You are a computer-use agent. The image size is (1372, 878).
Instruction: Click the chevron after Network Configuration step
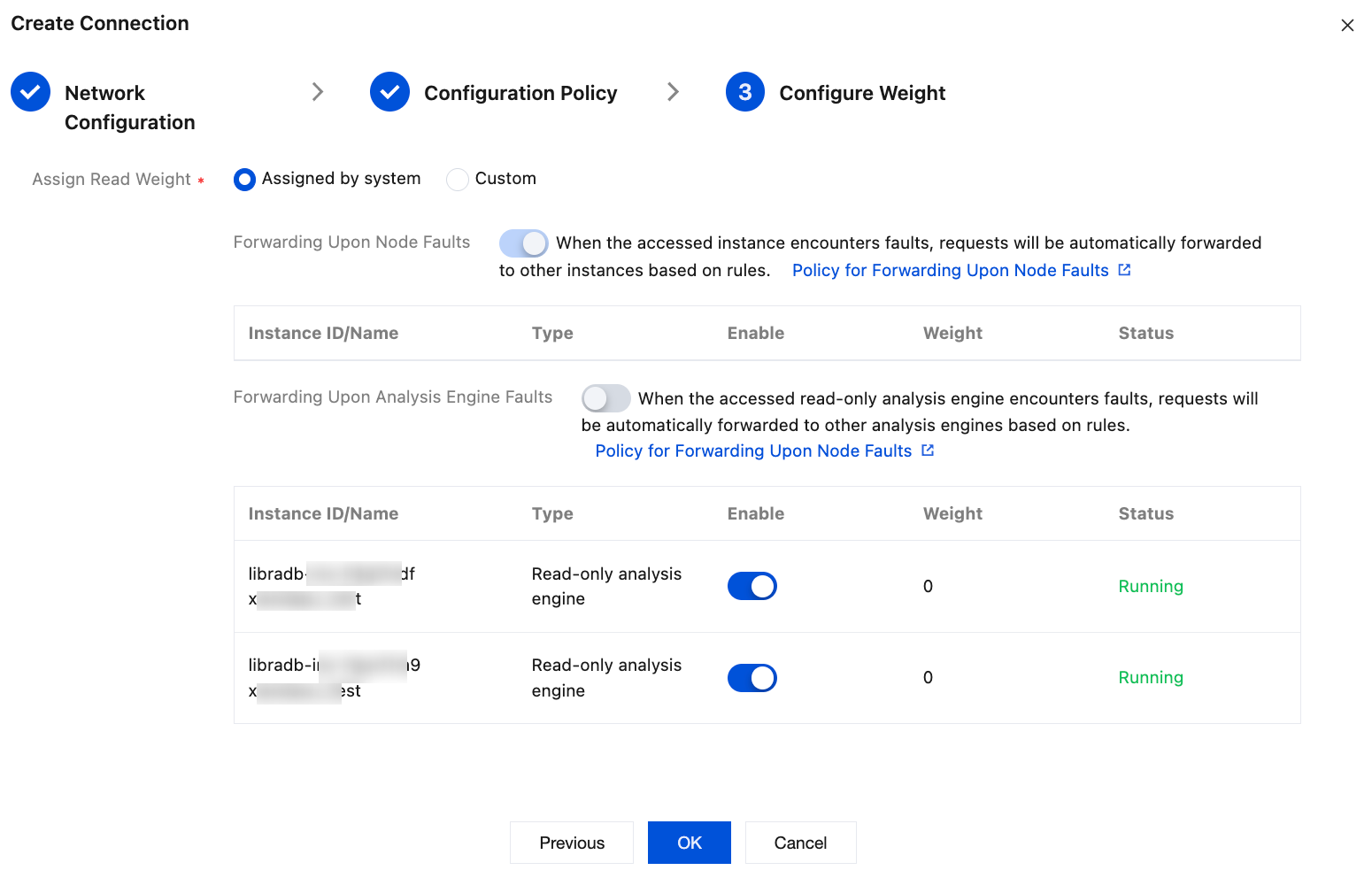318,92
